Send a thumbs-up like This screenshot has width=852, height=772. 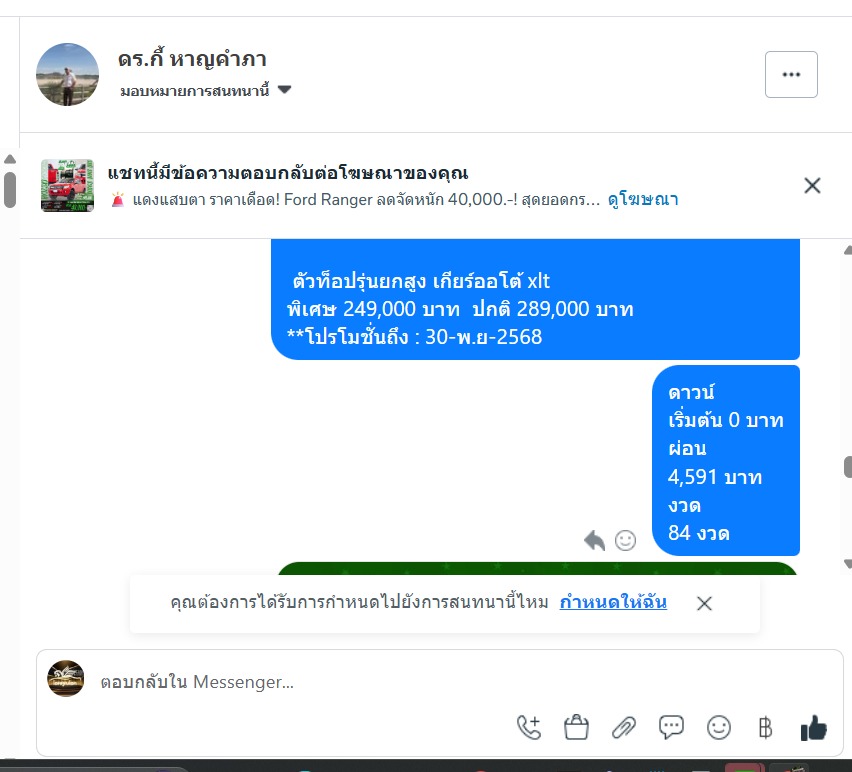tap(813, 727)
